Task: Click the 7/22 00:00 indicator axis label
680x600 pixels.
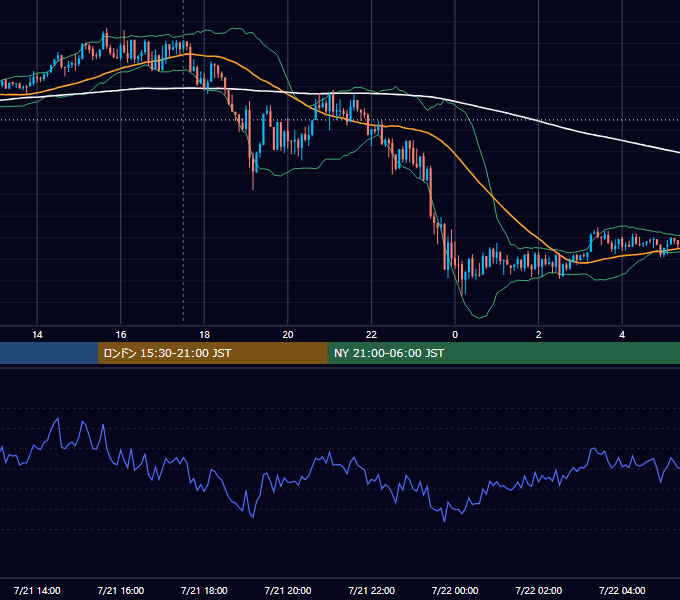Action: click(455, 590)
